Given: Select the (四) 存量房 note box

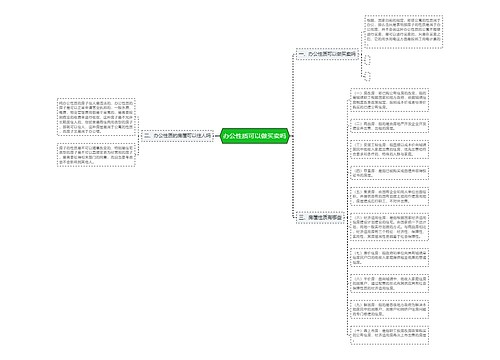Looking at the screenshot, I should 389,173.
